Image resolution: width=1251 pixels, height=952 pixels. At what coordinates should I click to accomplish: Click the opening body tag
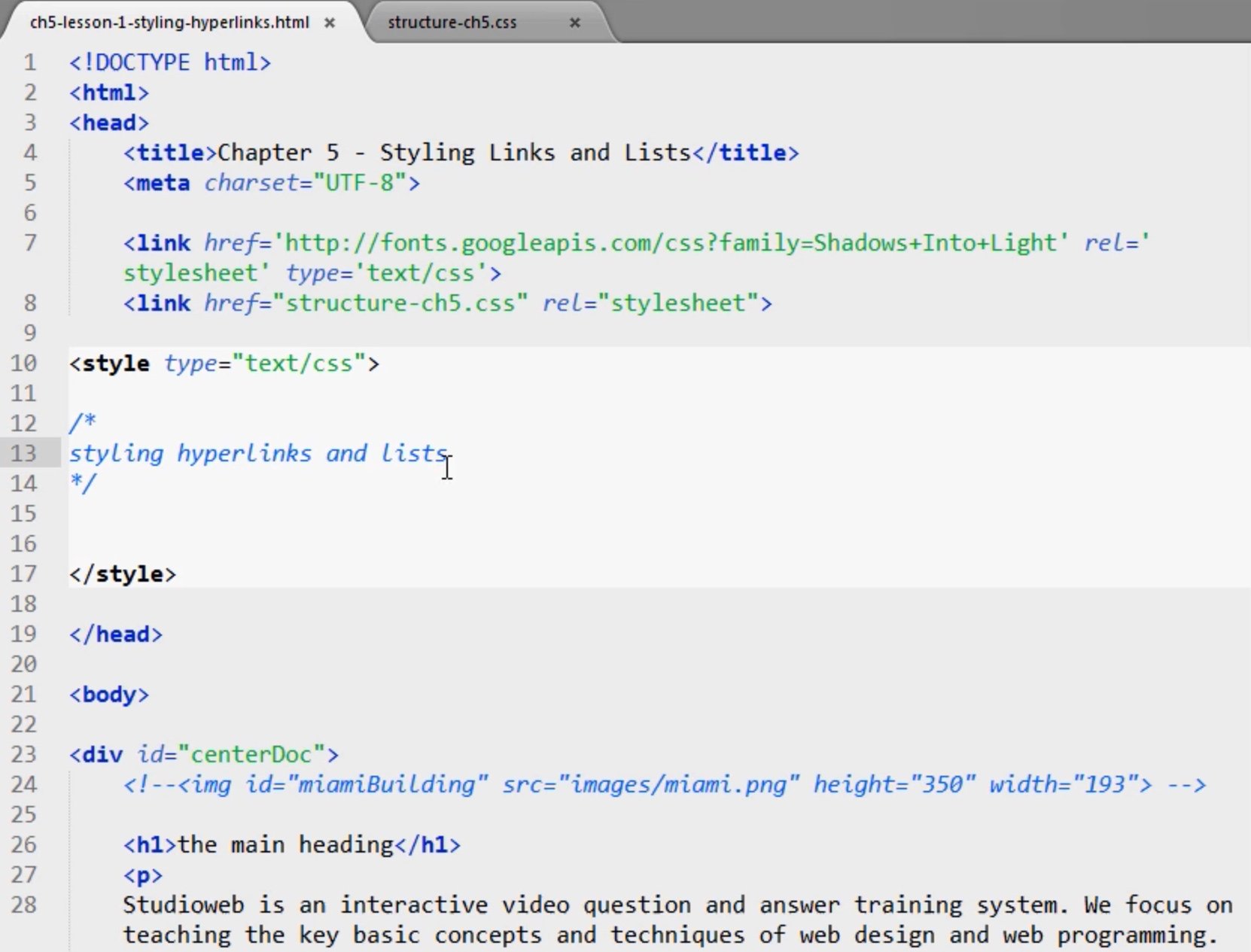coord(109,695)
